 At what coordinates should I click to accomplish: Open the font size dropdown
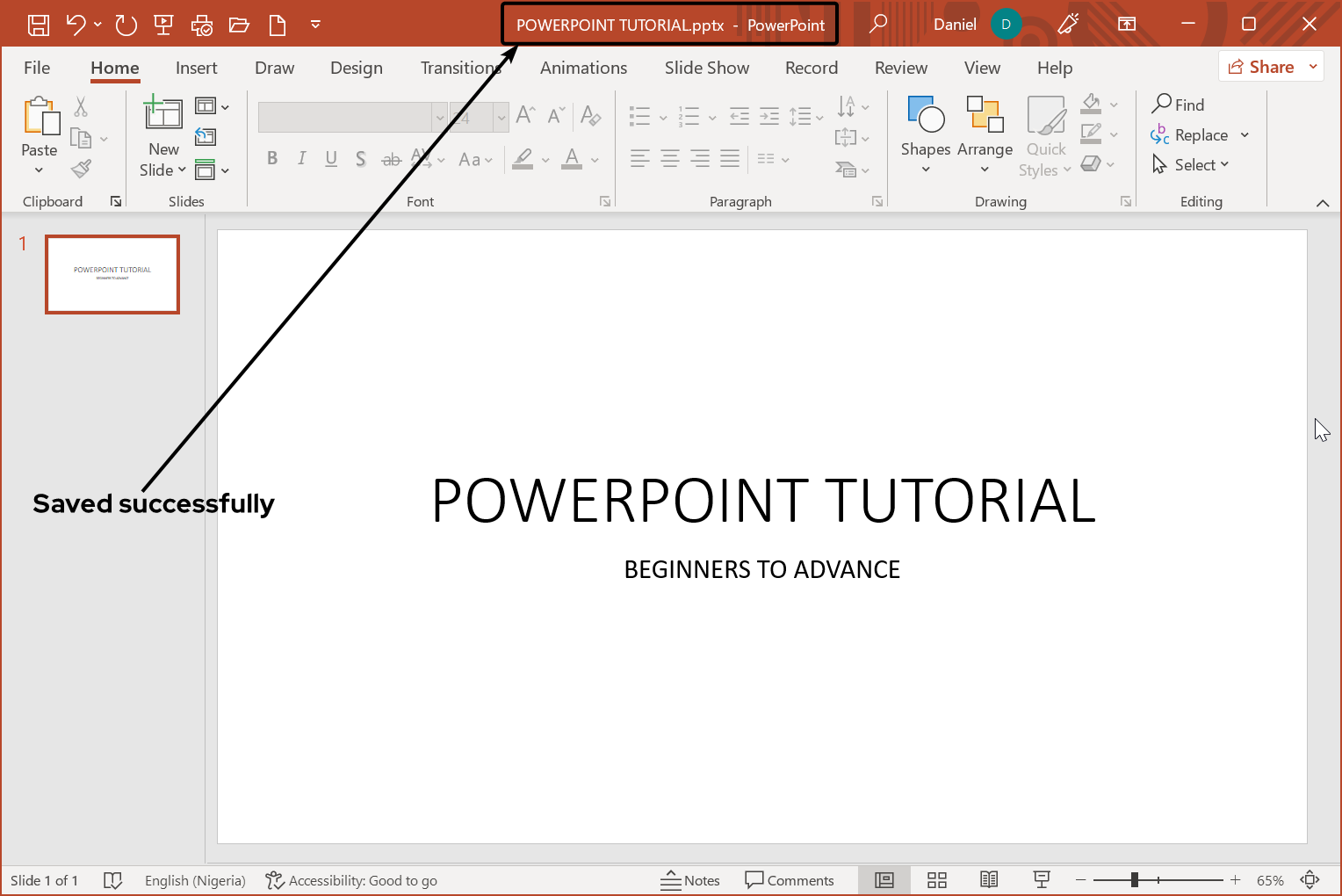click(x=501, y=117)
